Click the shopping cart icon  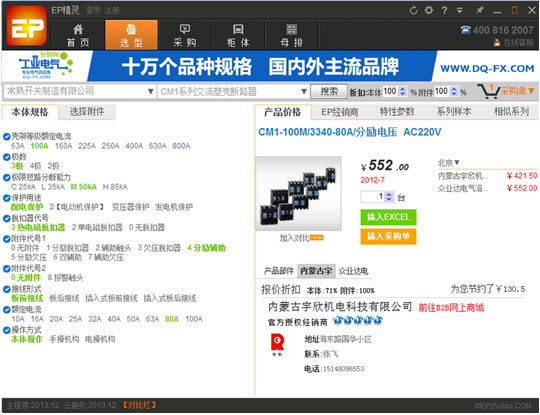click(x=489, y=91)
